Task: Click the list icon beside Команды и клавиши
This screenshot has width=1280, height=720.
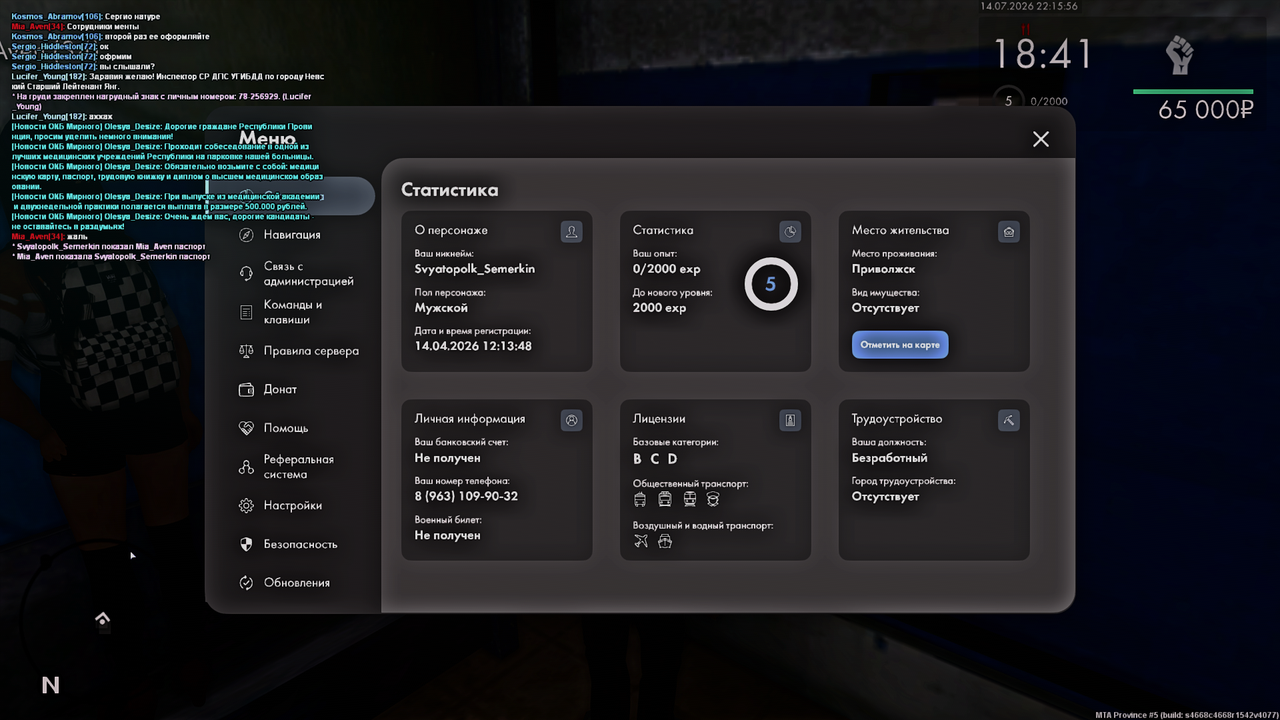Action: 246,313
